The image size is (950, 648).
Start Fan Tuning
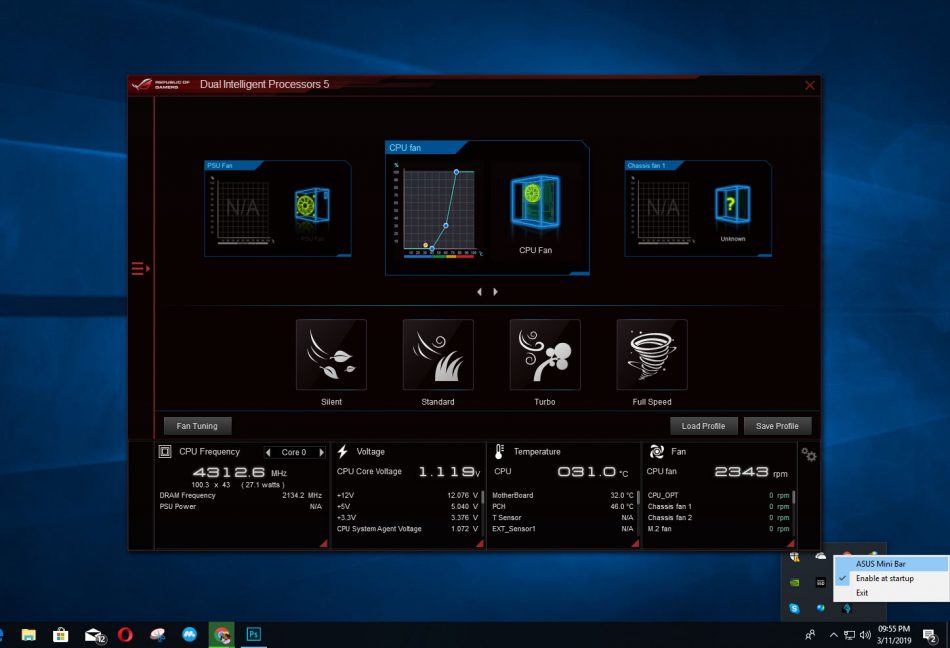(196, 425)
